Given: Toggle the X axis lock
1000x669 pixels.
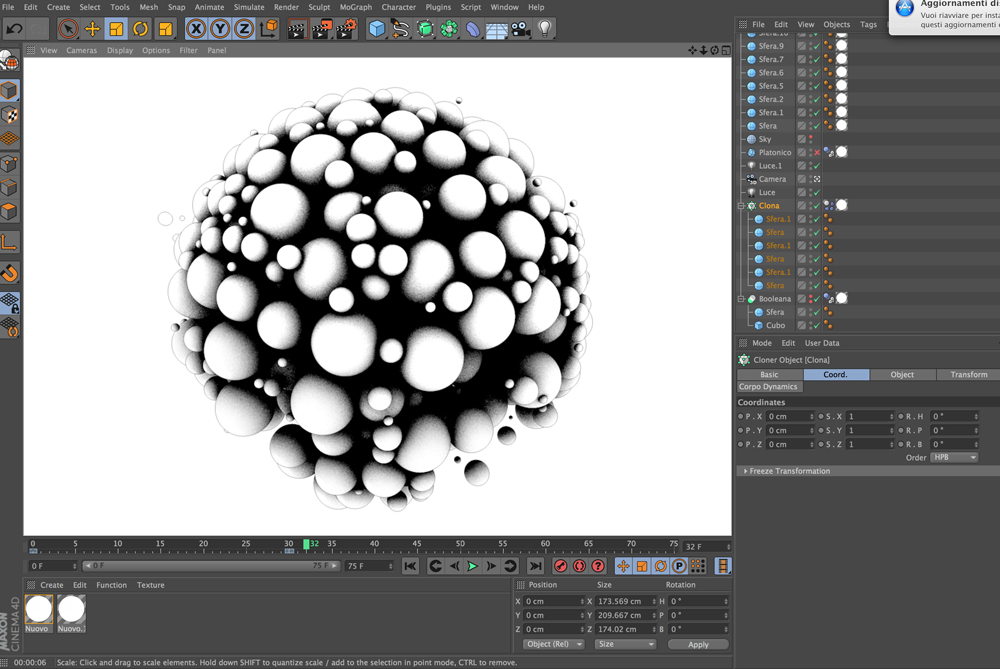Looking at the screenshot, I should 196,29.
